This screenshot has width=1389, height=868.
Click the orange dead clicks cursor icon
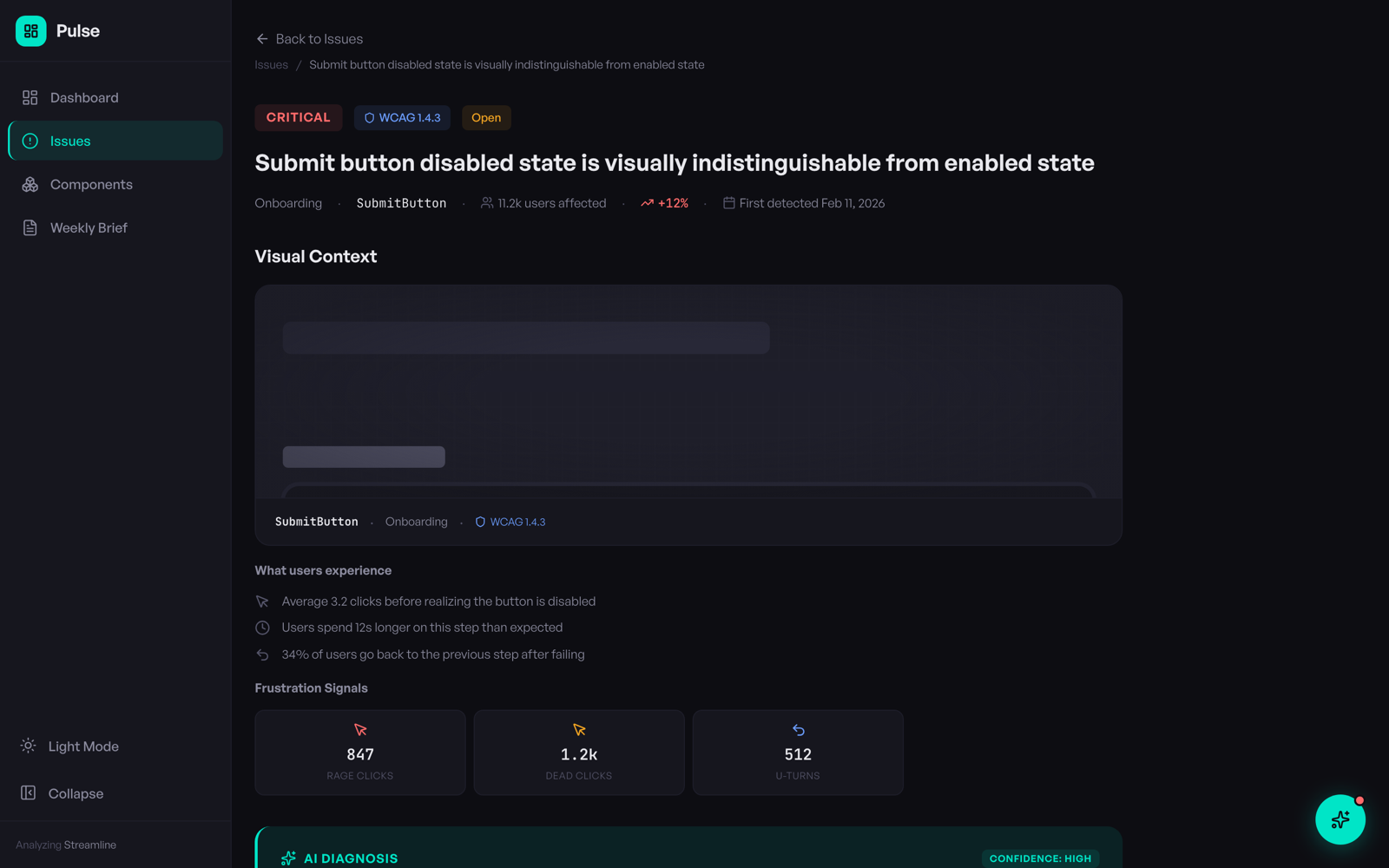578,730
